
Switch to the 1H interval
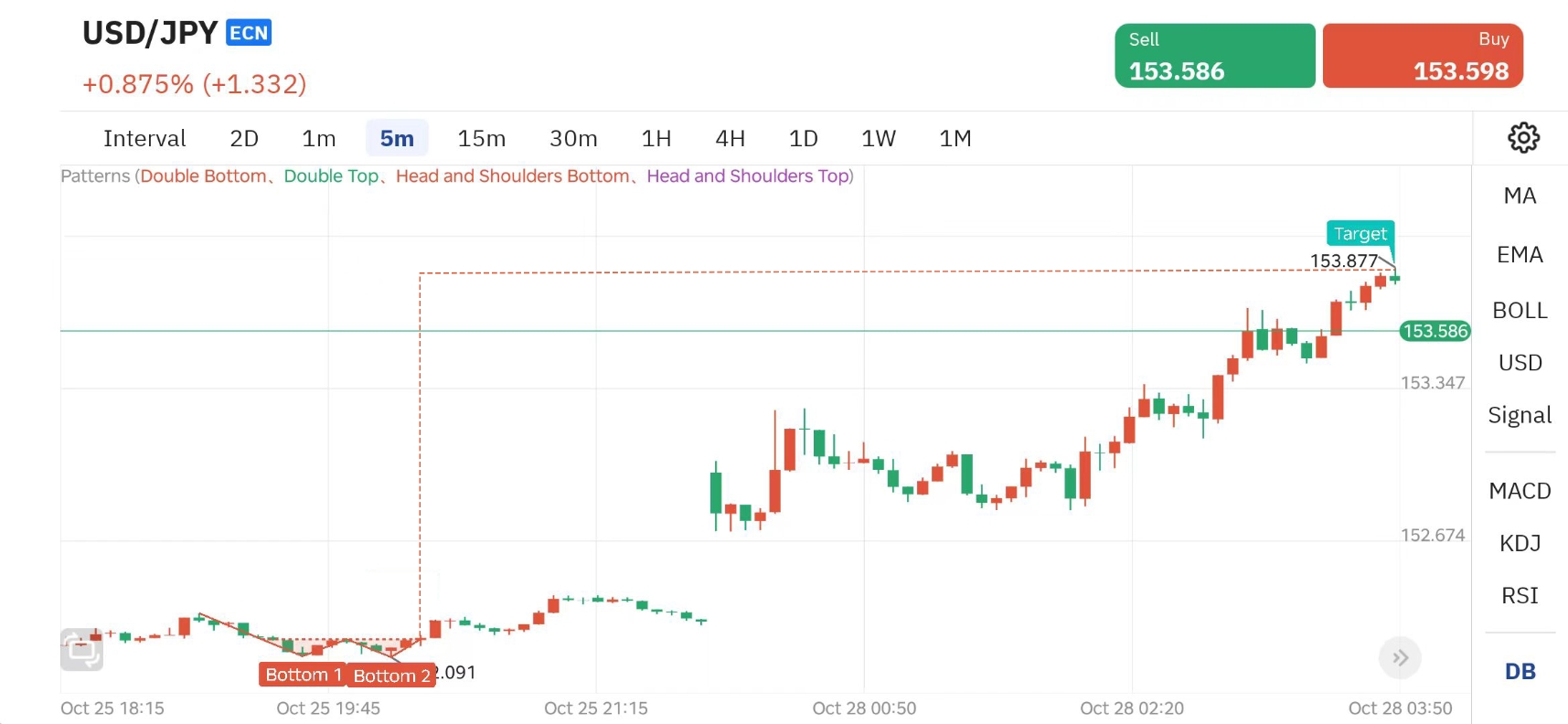[x=656, y=139]
